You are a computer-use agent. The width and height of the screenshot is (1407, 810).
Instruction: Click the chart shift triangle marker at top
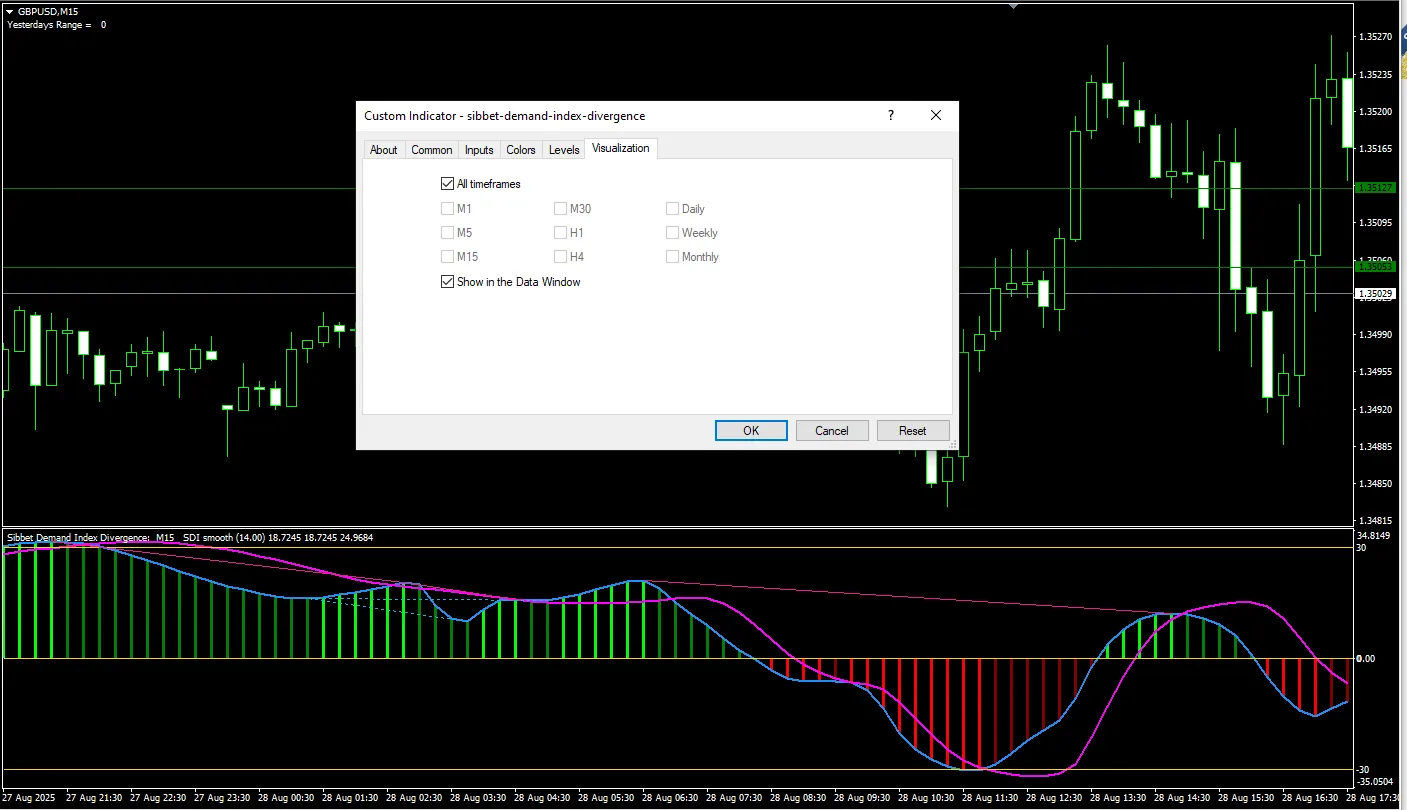1014,6
